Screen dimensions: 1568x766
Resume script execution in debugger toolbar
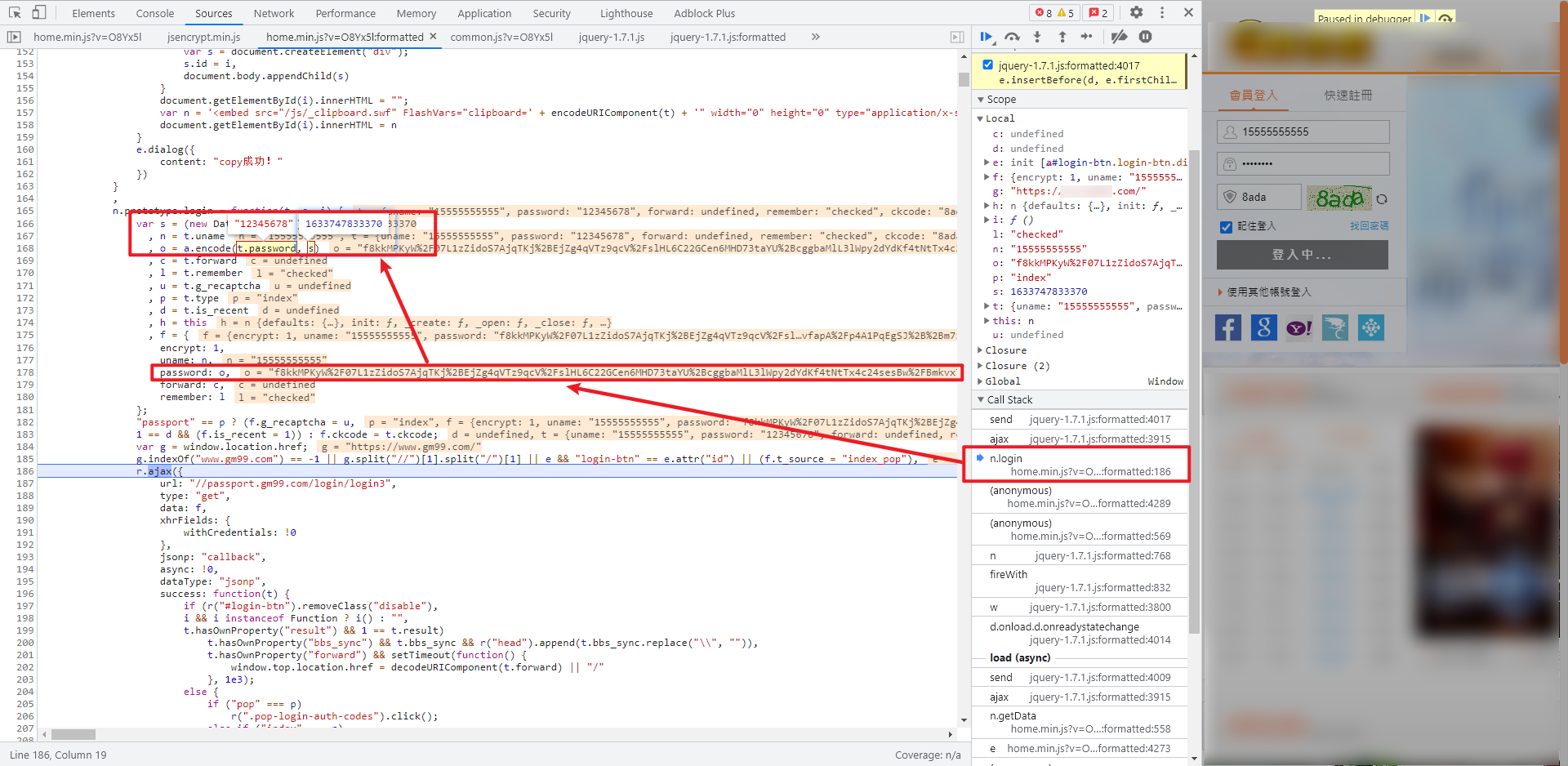[987, 37]
